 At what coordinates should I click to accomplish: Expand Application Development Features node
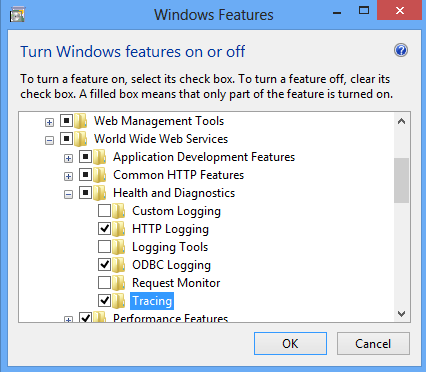(x=68, y=158)
